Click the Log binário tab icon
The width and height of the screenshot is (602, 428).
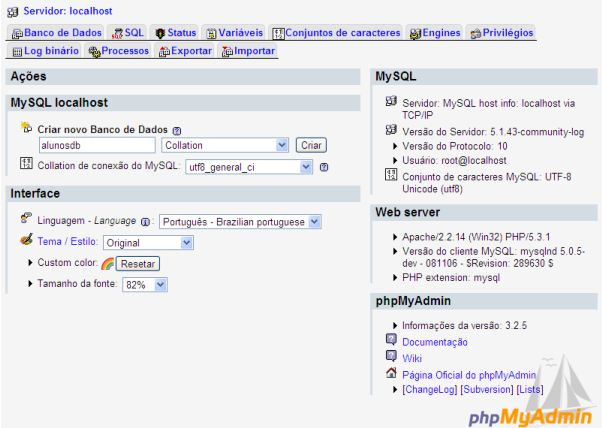(x=17, y=51)
